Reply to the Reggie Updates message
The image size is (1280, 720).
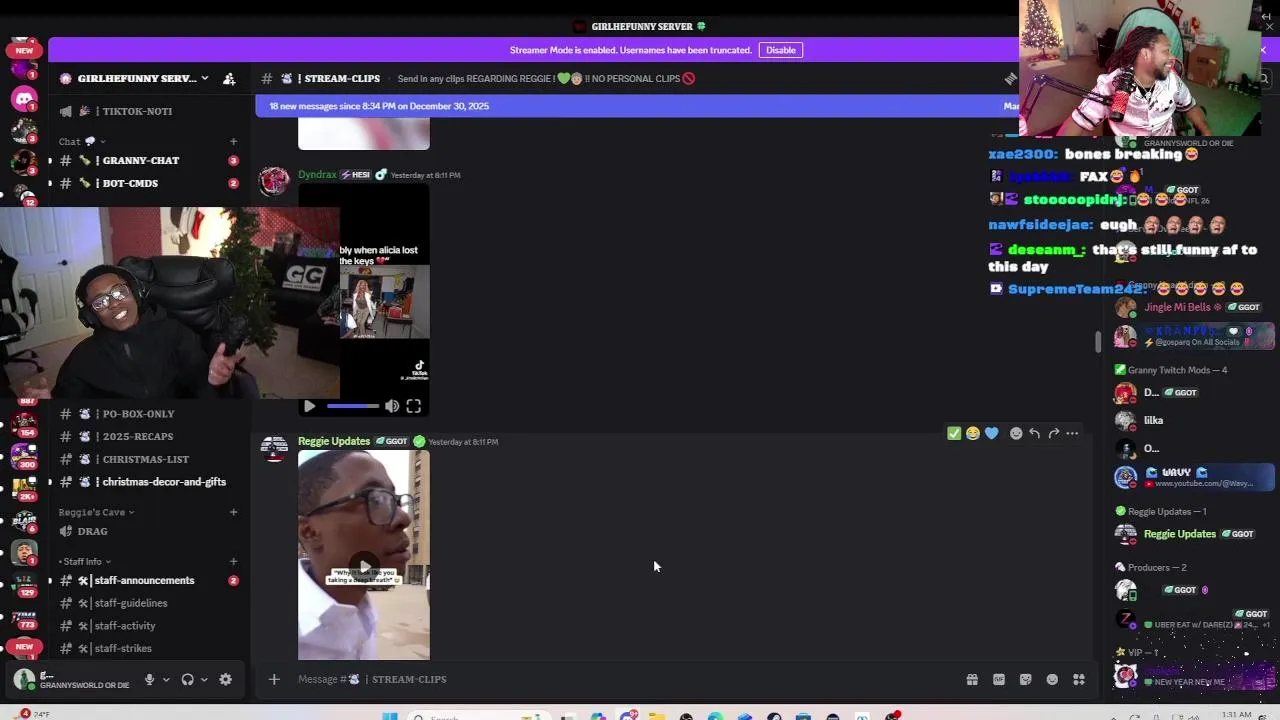click(1035, 433)
